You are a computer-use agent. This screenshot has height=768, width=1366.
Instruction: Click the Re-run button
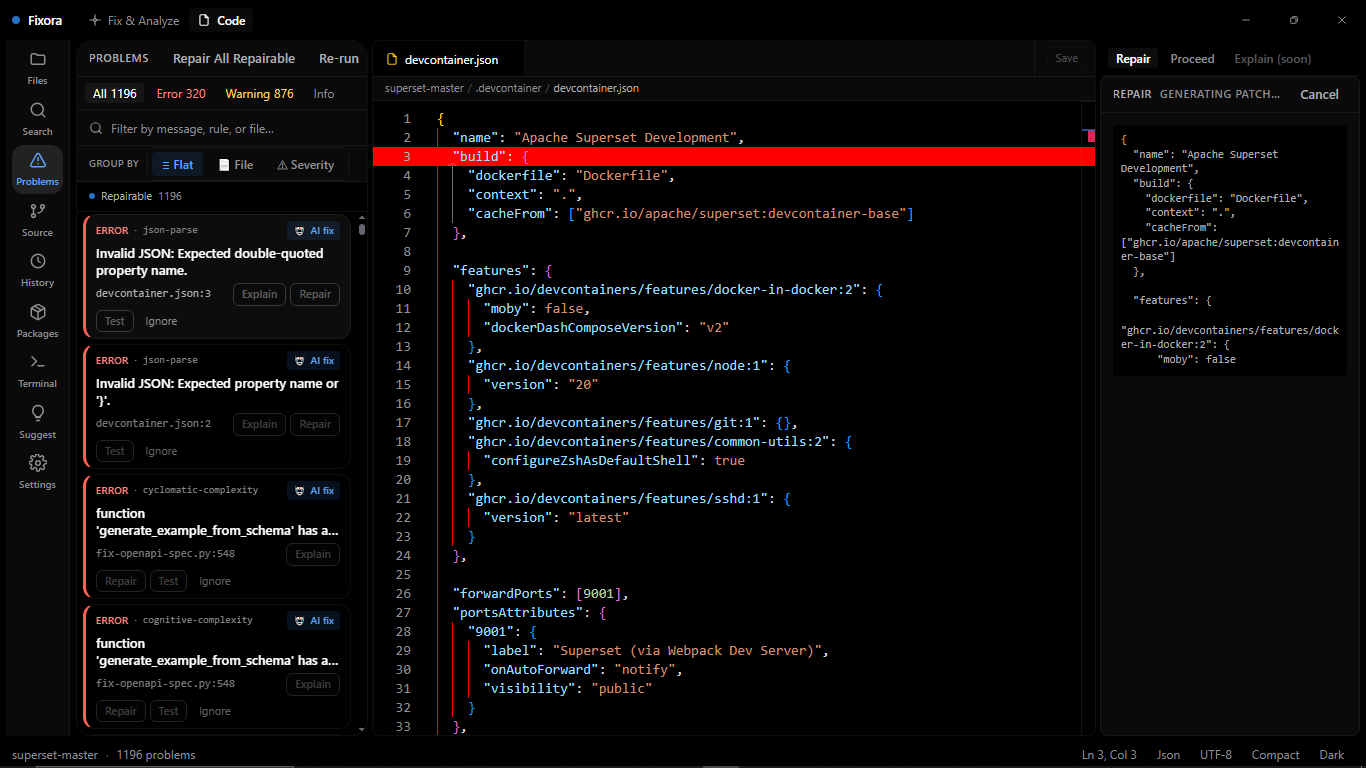pyautogui.click(x=339, y=59)
